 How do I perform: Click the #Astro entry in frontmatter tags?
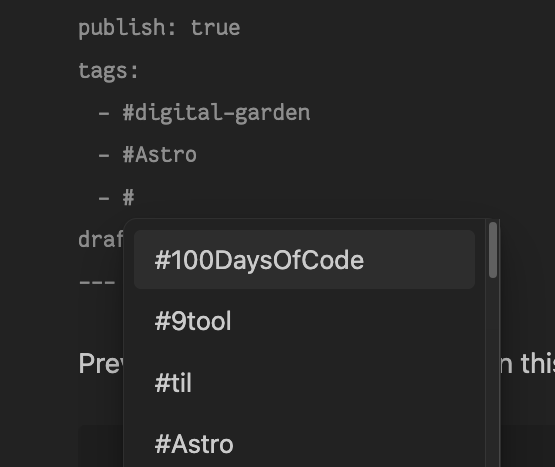pos(160,155)
